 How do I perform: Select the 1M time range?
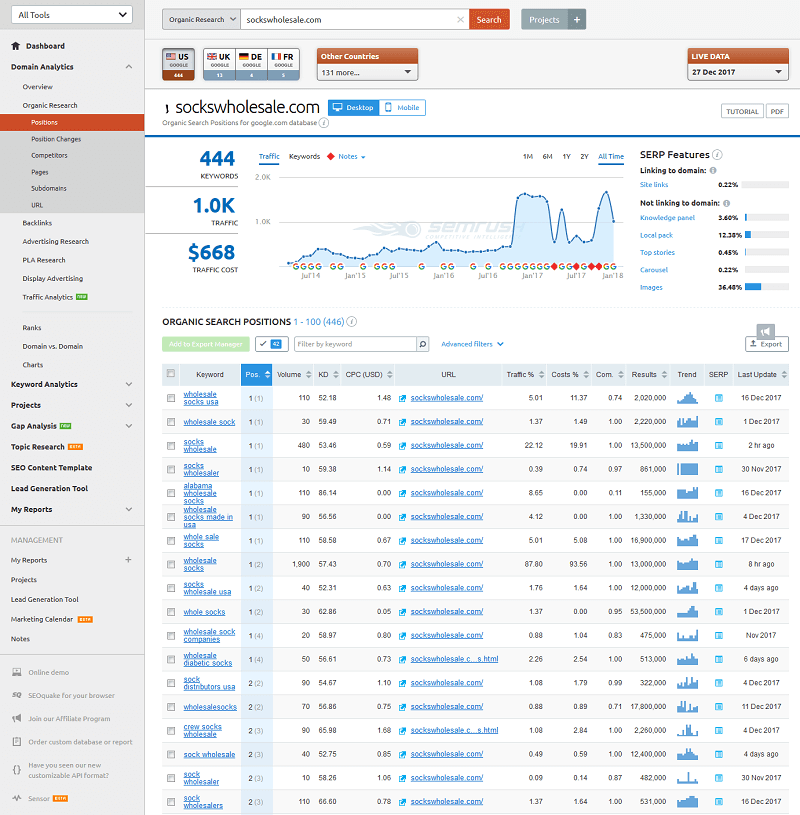point(528,156)
